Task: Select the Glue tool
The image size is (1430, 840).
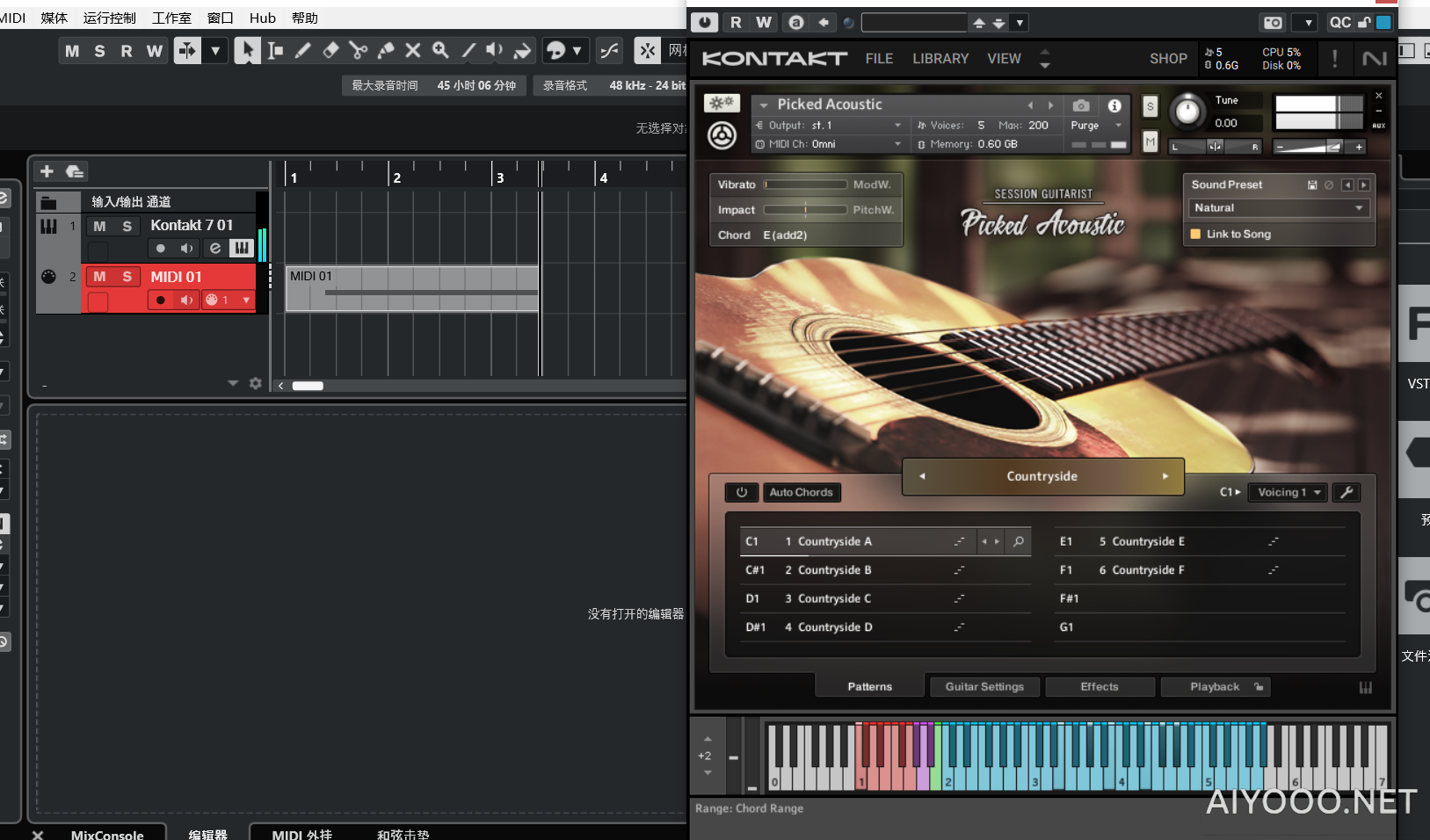Action: [x=385, y=51]
